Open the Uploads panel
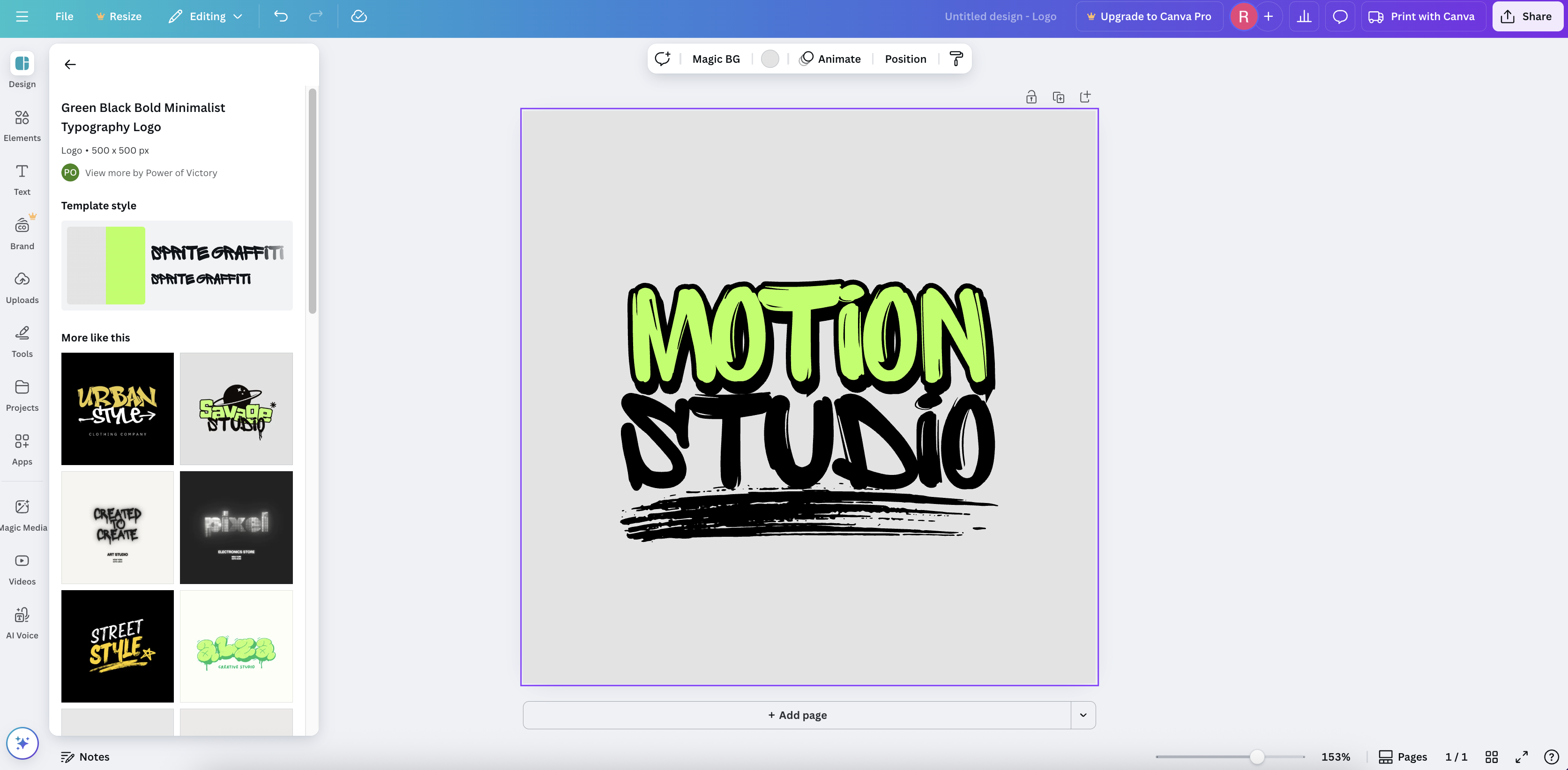 click(x=22, y=287)
